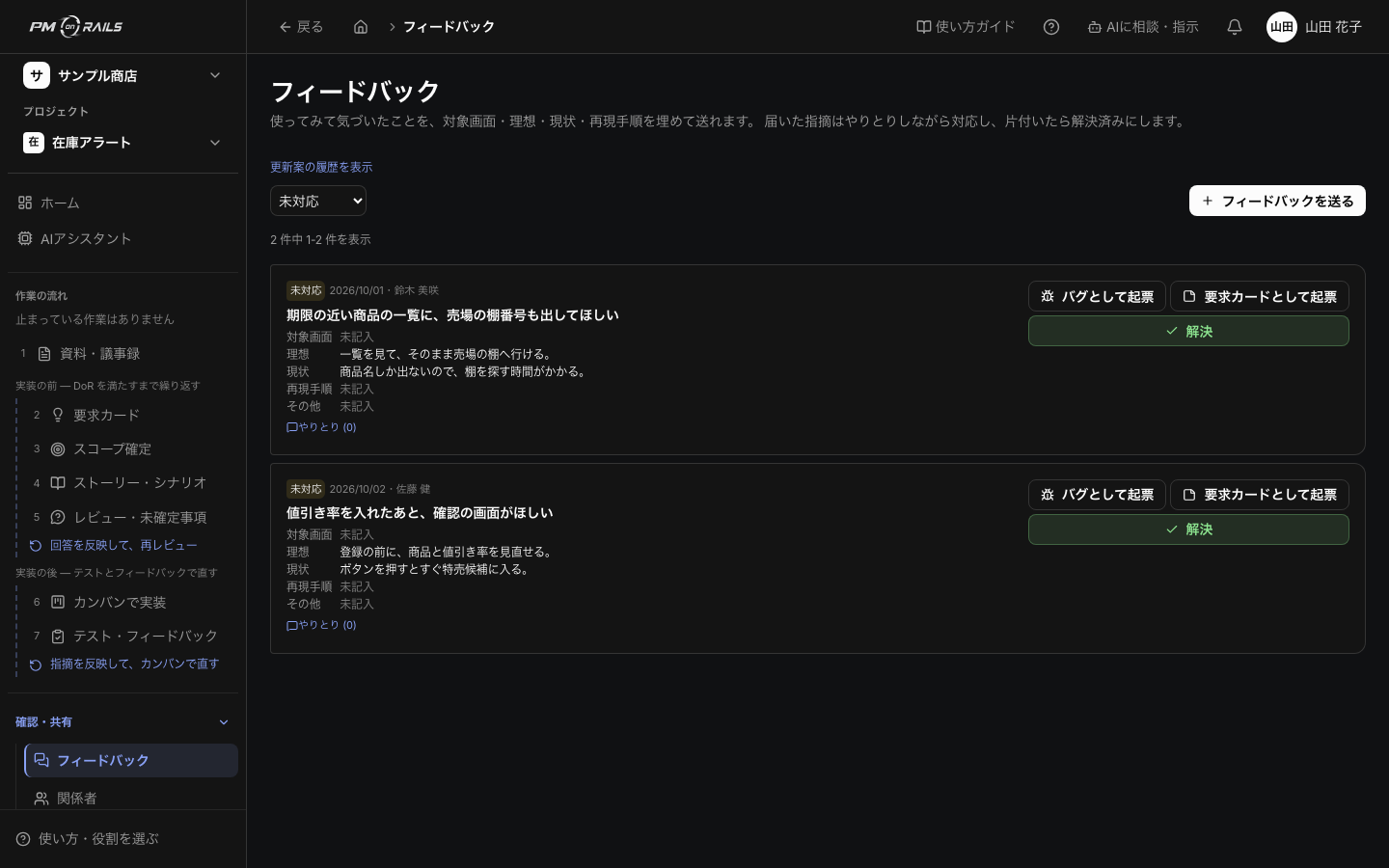Open ストーリー・シナリオ step
Screen dimensions: 1389x868
point(130,482)
